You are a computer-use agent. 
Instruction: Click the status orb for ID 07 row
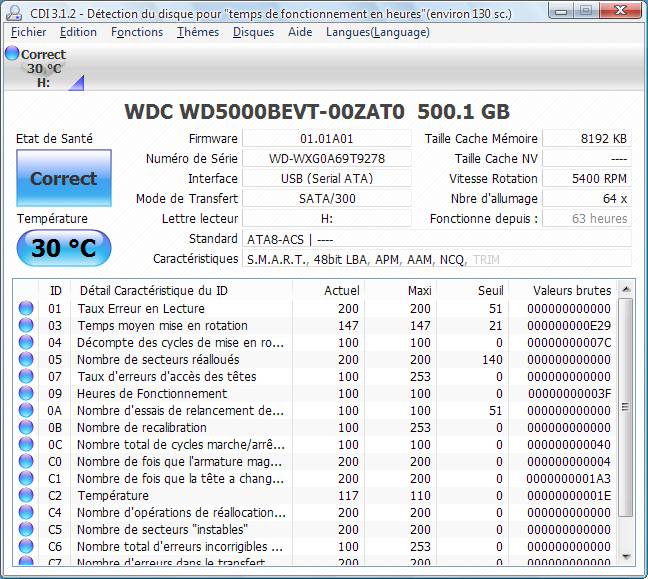(26, 376)
